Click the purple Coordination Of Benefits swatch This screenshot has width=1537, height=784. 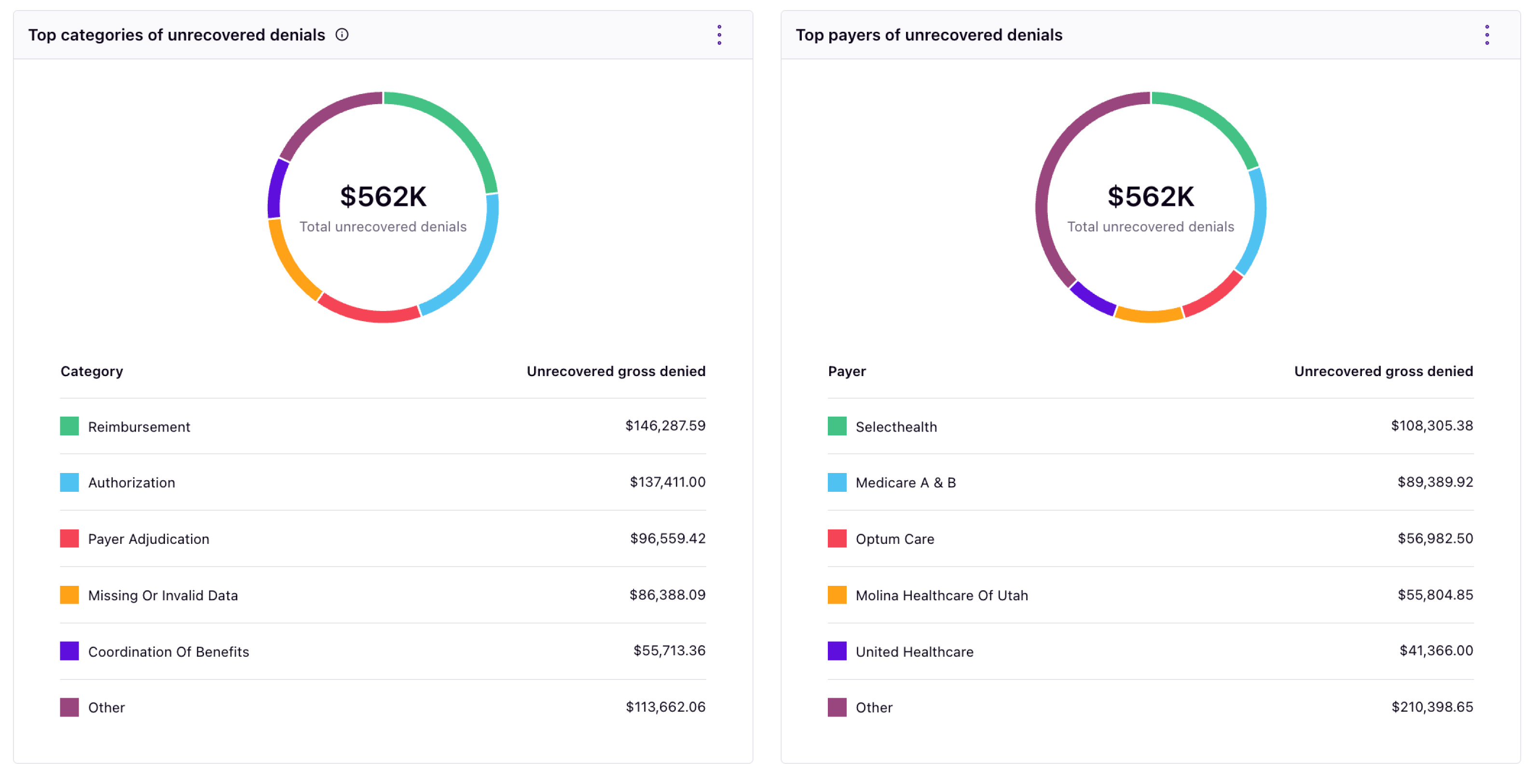69,651
